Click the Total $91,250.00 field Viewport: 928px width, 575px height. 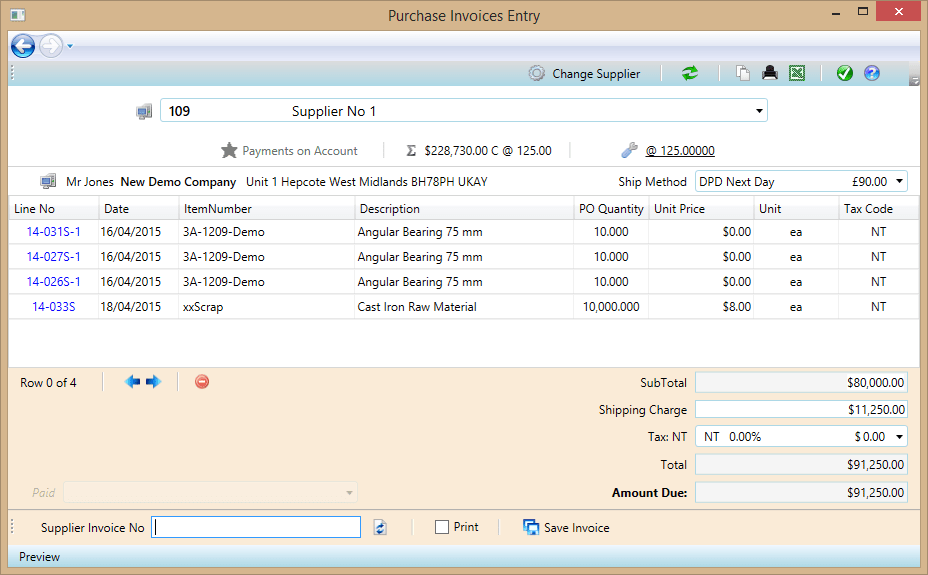(801, 464)
